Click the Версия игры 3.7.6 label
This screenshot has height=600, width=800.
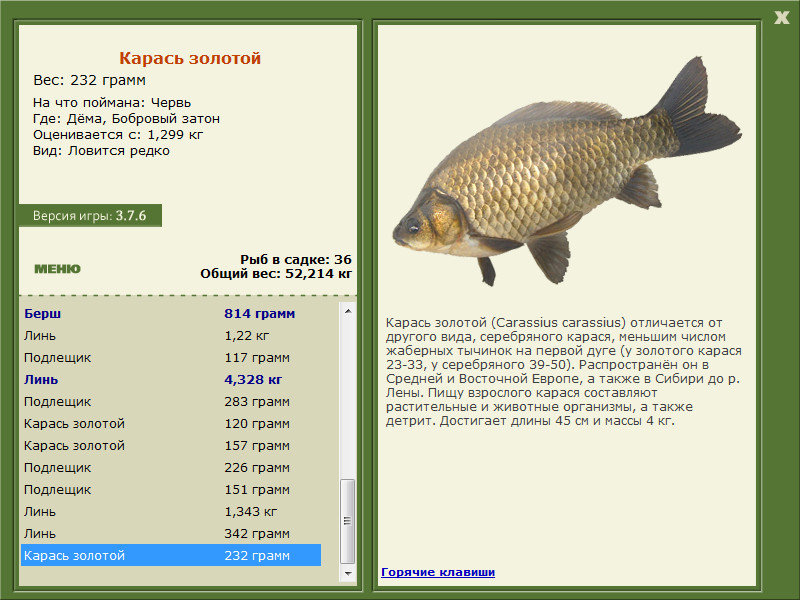(x=90, y=215)
